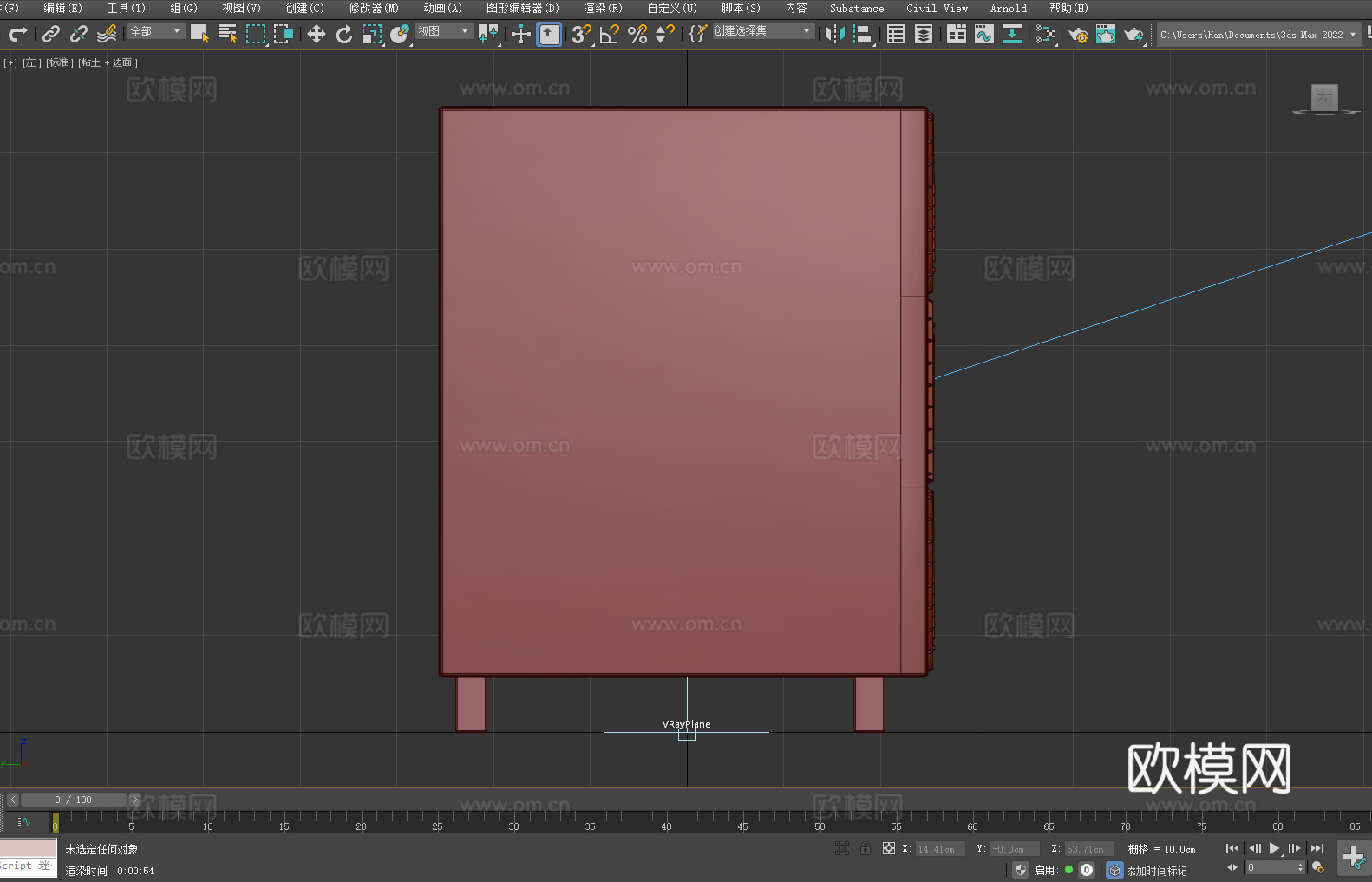
Task: Jump to the end frame of animation
Action: click(x=1317, y=848)
